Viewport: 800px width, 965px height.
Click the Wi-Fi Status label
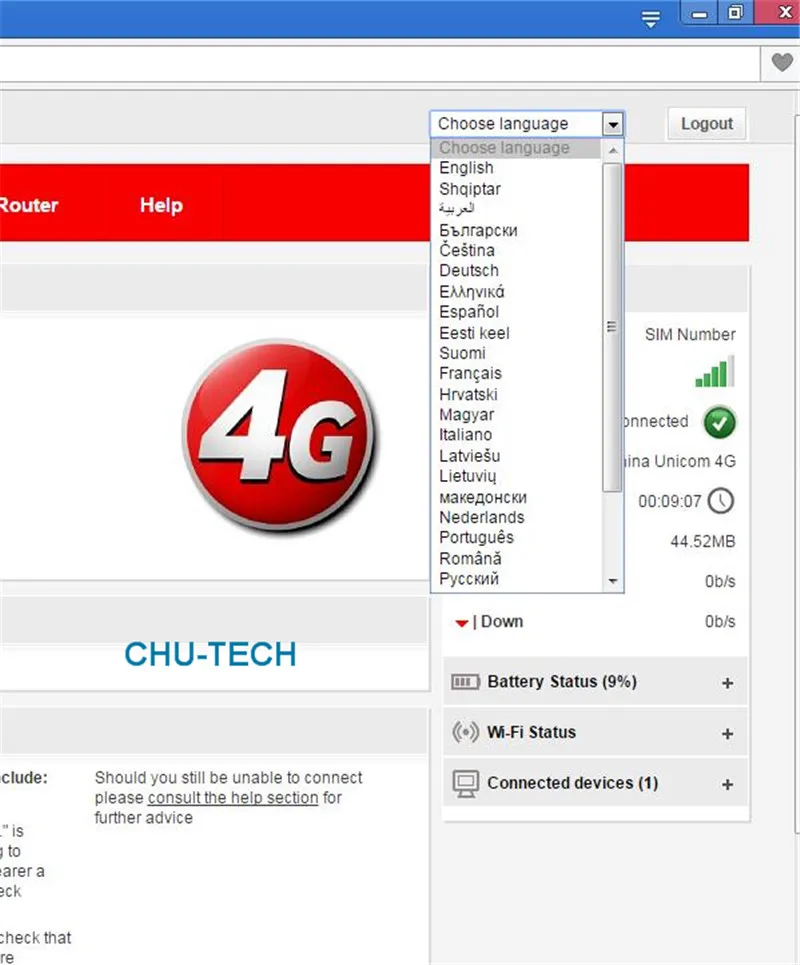coord(532,732)
